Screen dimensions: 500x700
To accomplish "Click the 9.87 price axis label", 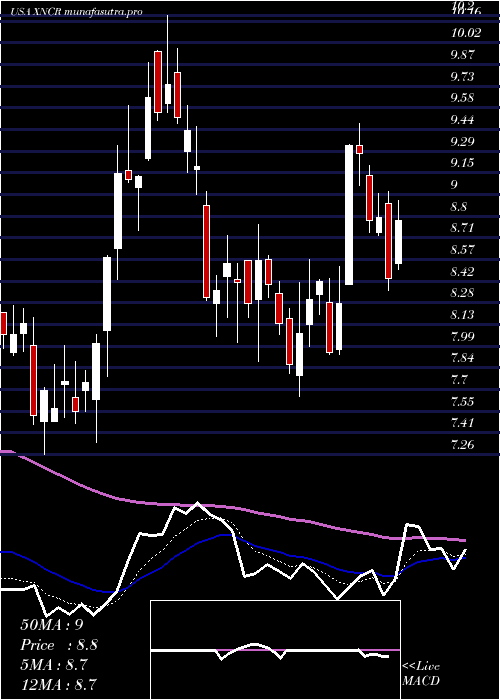I will point(463,55).
